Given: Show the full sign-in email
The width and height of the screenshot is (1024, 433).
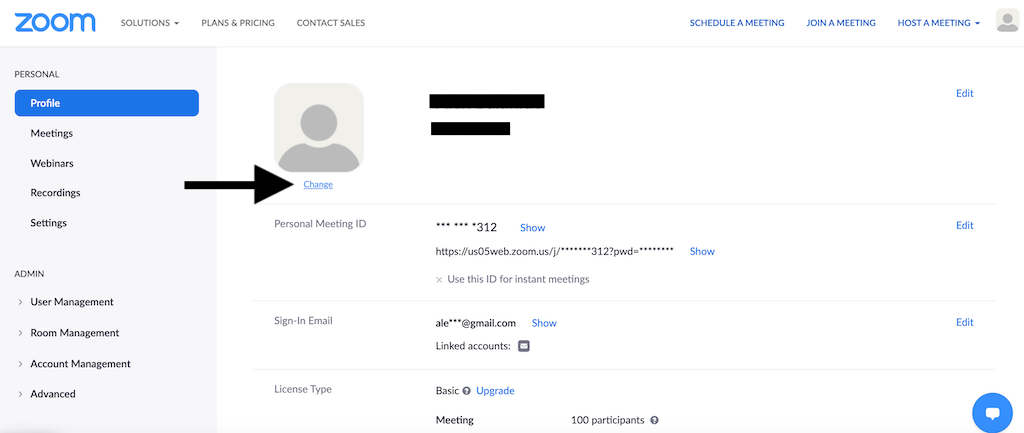Looking at the screenshot, I should point(544,323).
